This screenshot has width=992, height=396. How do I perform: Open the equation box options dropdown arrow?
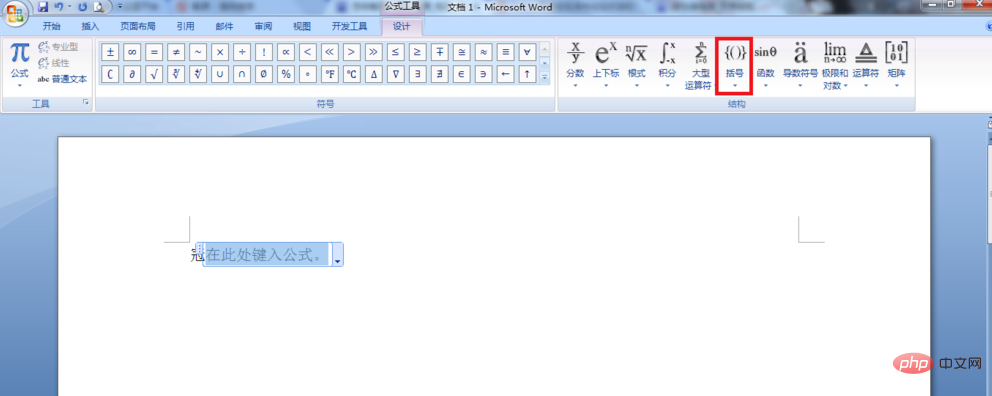[x=338, y=261]
